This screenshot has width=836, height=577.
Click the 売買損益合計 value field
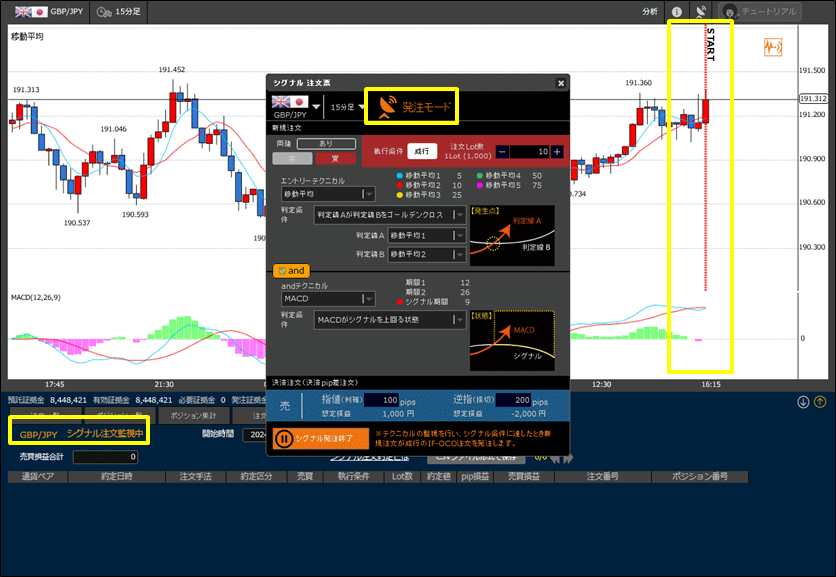(106, 457)
